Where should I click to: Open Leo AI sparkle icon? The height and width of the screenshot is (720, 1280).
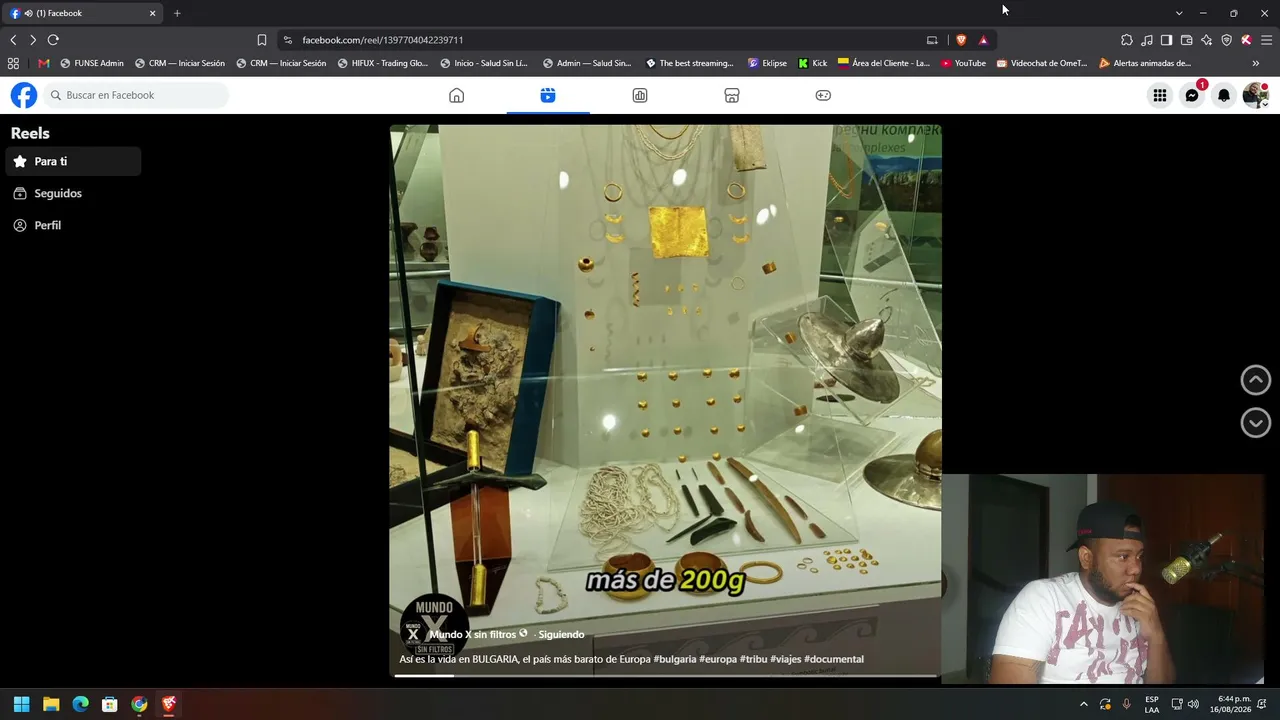pos(1207,40)
